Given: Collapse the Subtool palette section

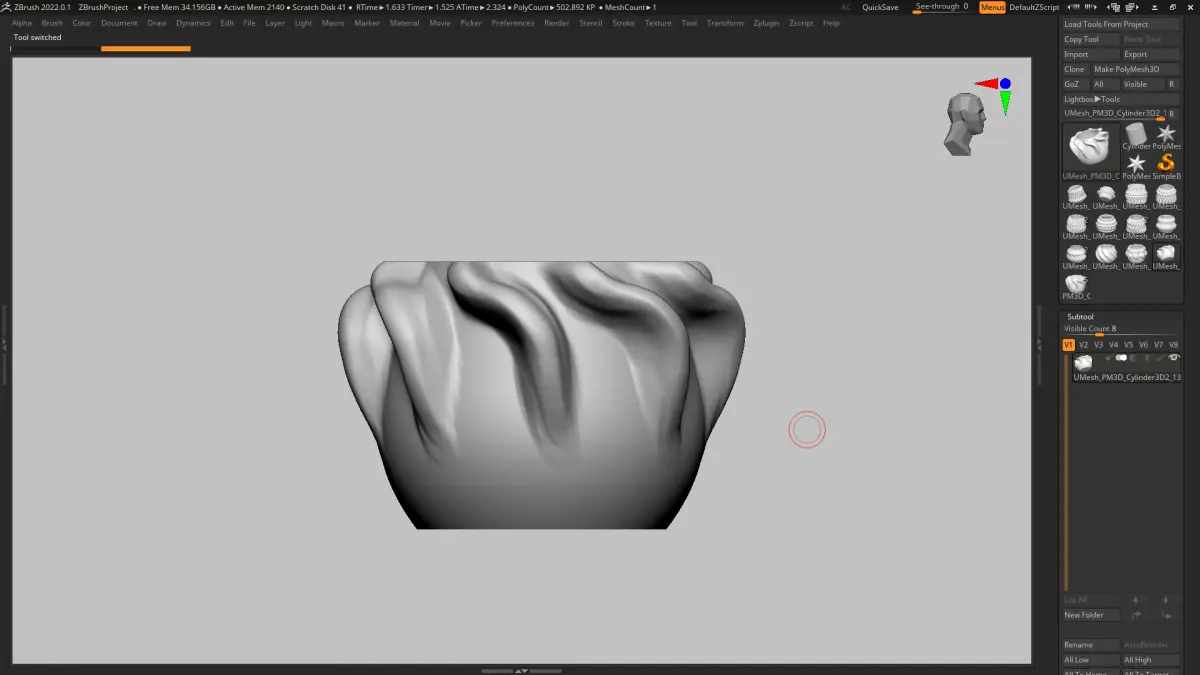Looking at the screenshot, I should tap(1080, 316).
